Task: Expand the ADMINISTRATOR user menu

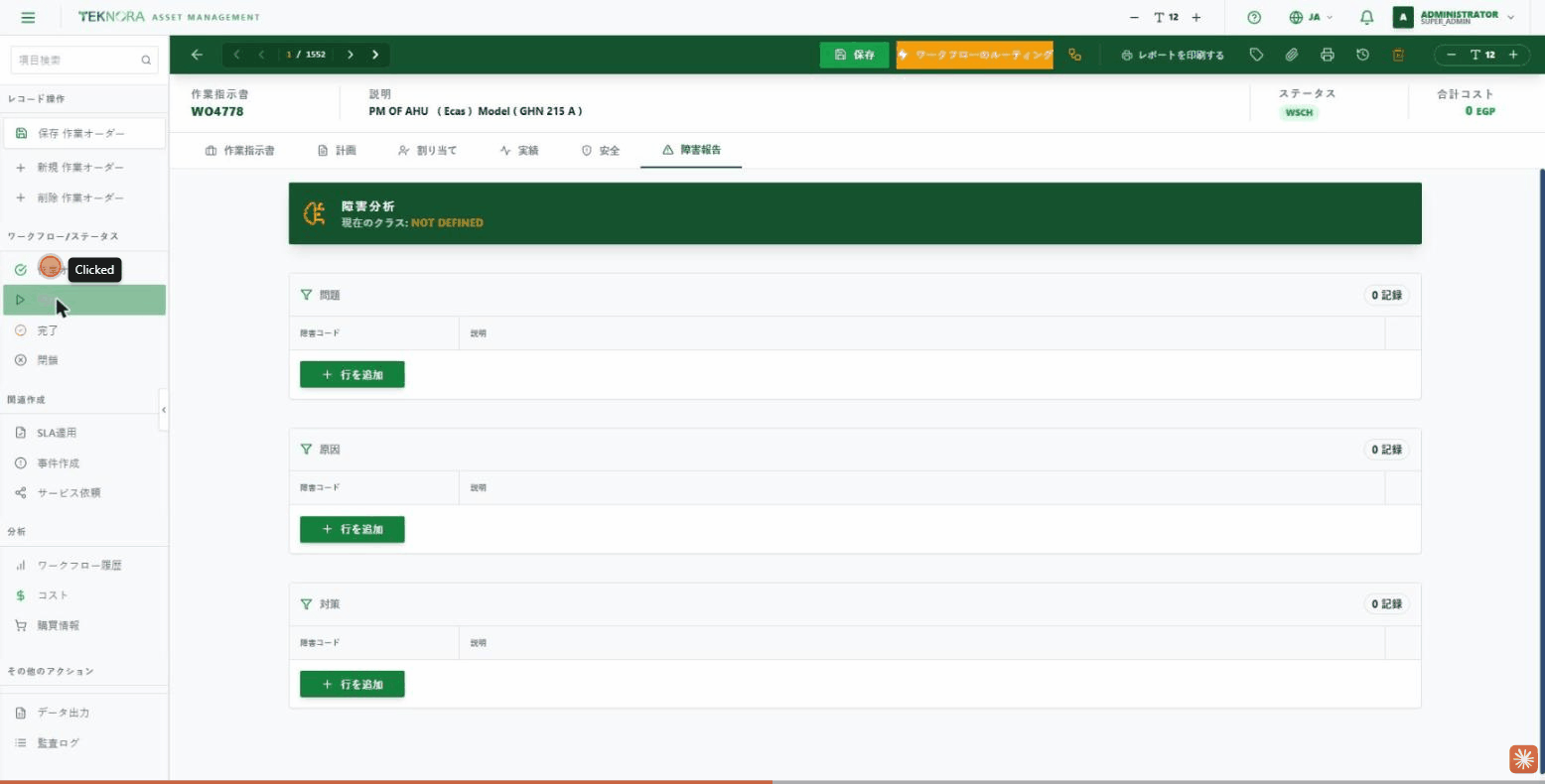Action: [1455, 17]
